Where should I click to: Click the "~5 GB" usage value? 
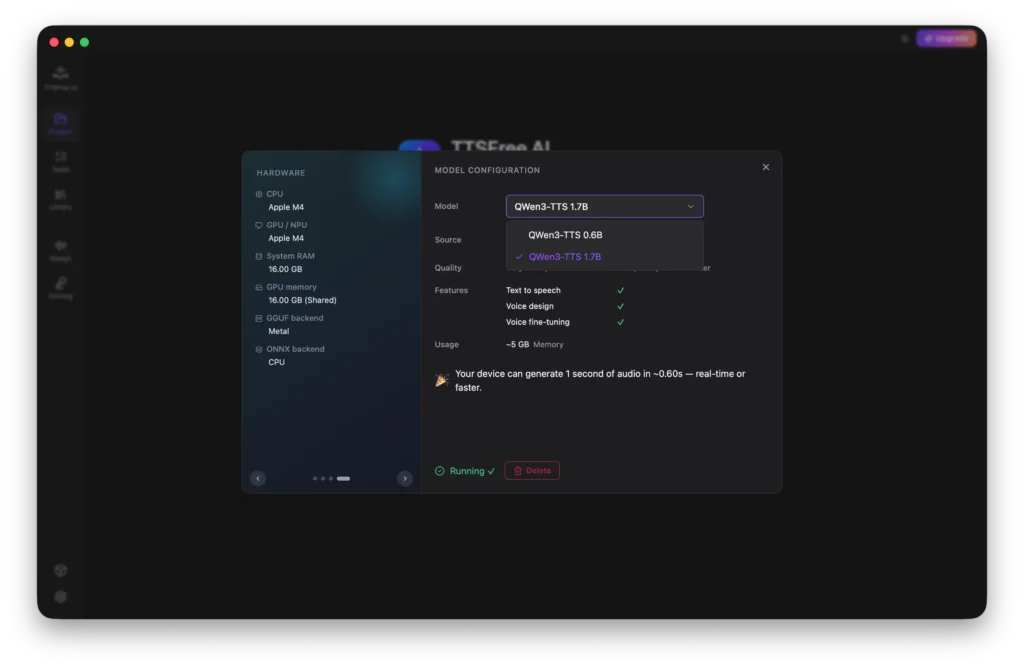click(x=517, y=345)
